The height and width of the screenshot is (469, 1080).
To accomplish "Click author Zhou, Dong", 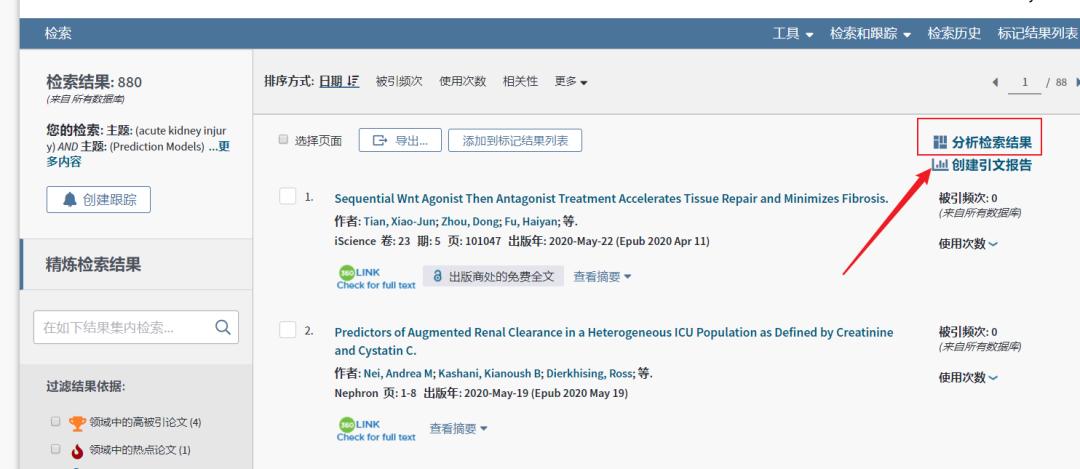I will tap(468, 221).
